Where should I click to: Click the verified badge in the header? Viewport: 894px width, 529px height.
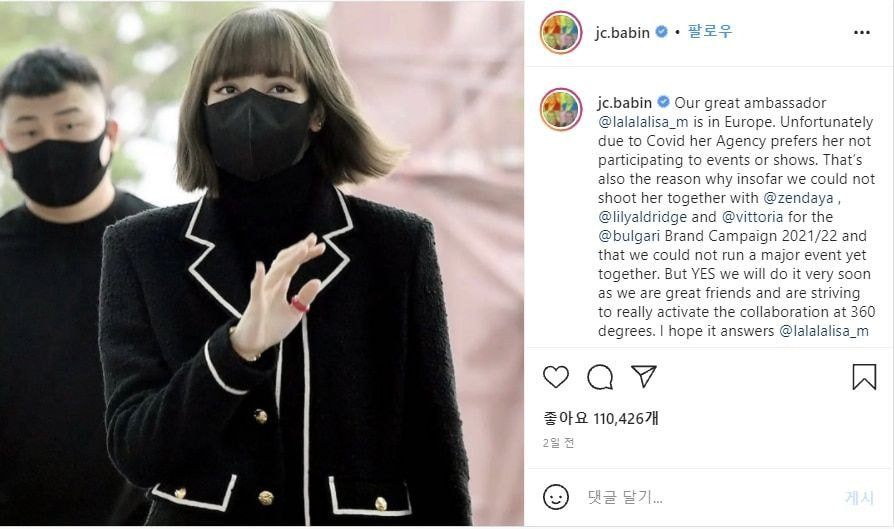click(x=661, y=31)
